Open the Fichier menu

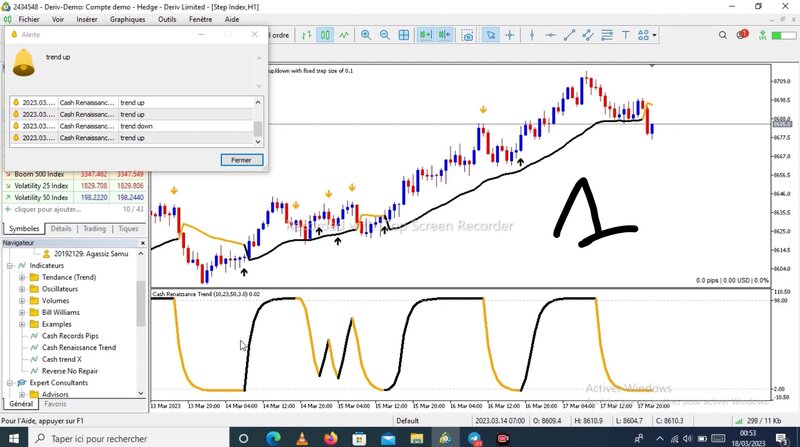[x=29, y=19]
